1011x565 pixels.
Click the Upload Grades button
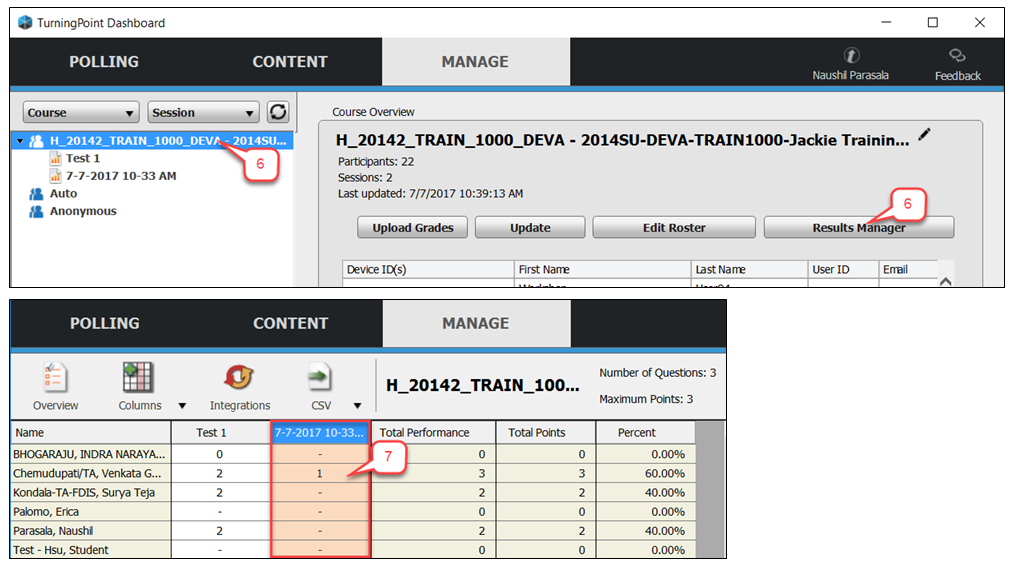(413, 228)
